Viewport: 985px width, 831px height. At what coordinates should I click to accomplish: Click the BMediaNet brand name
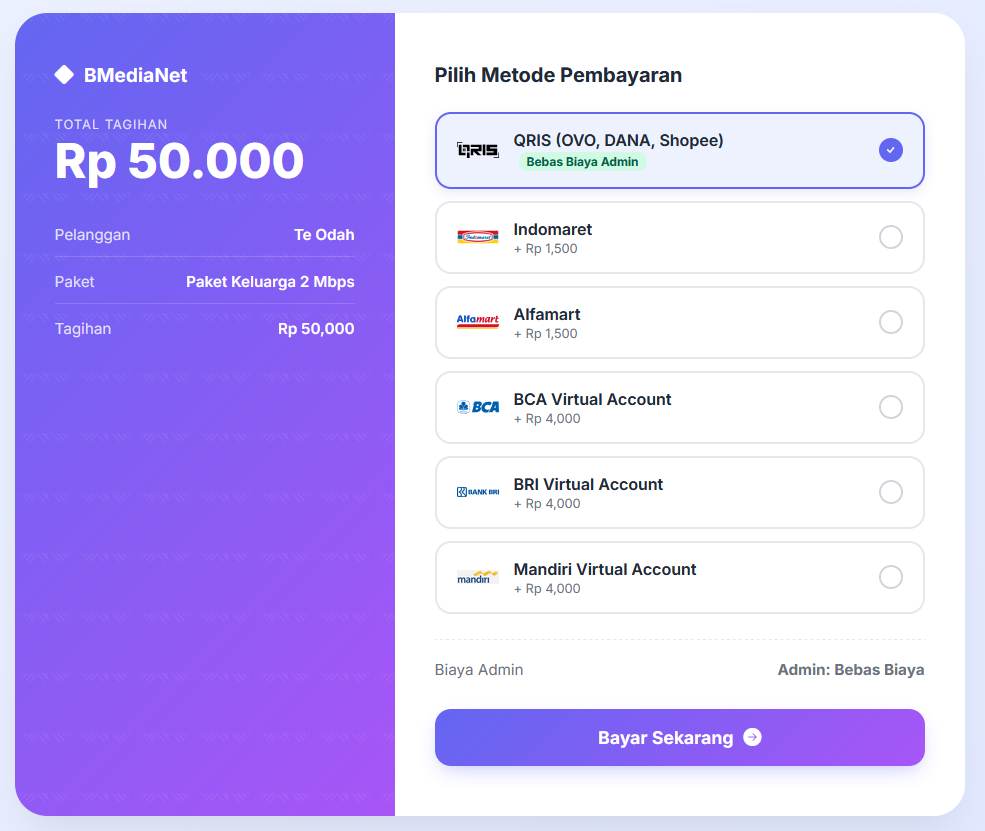pyautogui.click(x=135, y=75)
